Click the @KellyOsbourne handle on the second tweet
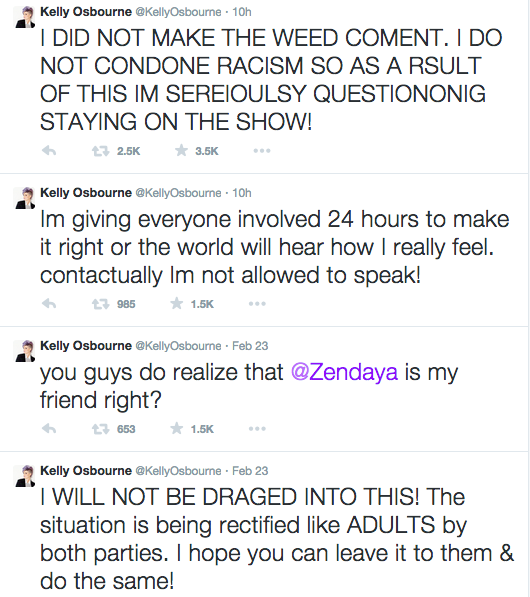The image size is (530, 597). pos(178,193)
